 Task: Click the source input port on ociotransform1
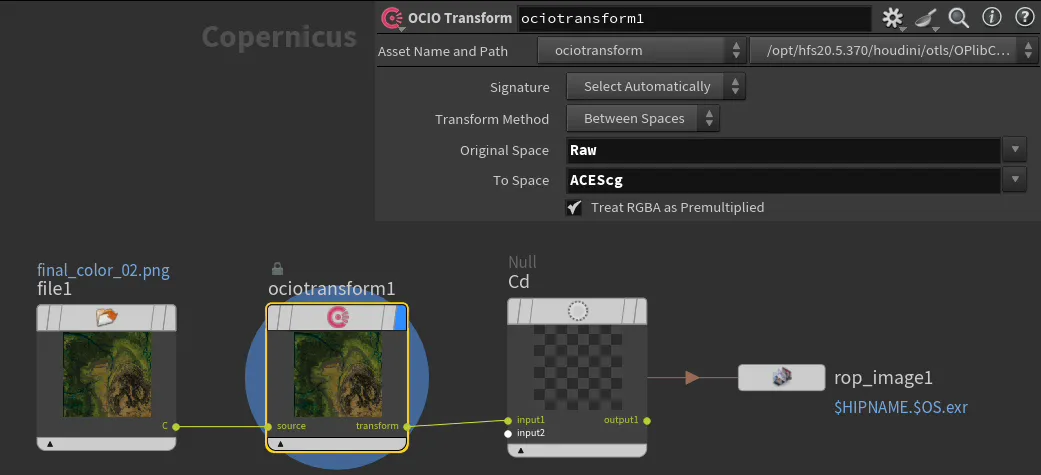click(x=268, y=427)
